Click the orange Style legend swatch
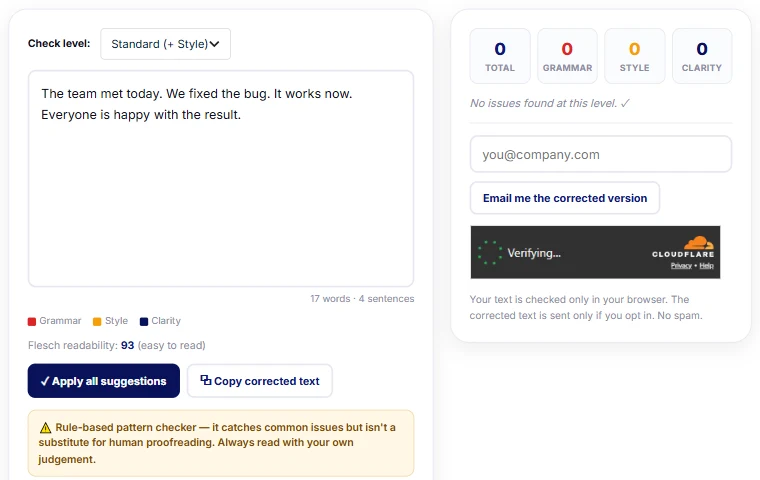This screenshot has height=480, width=760. [97, 321]
